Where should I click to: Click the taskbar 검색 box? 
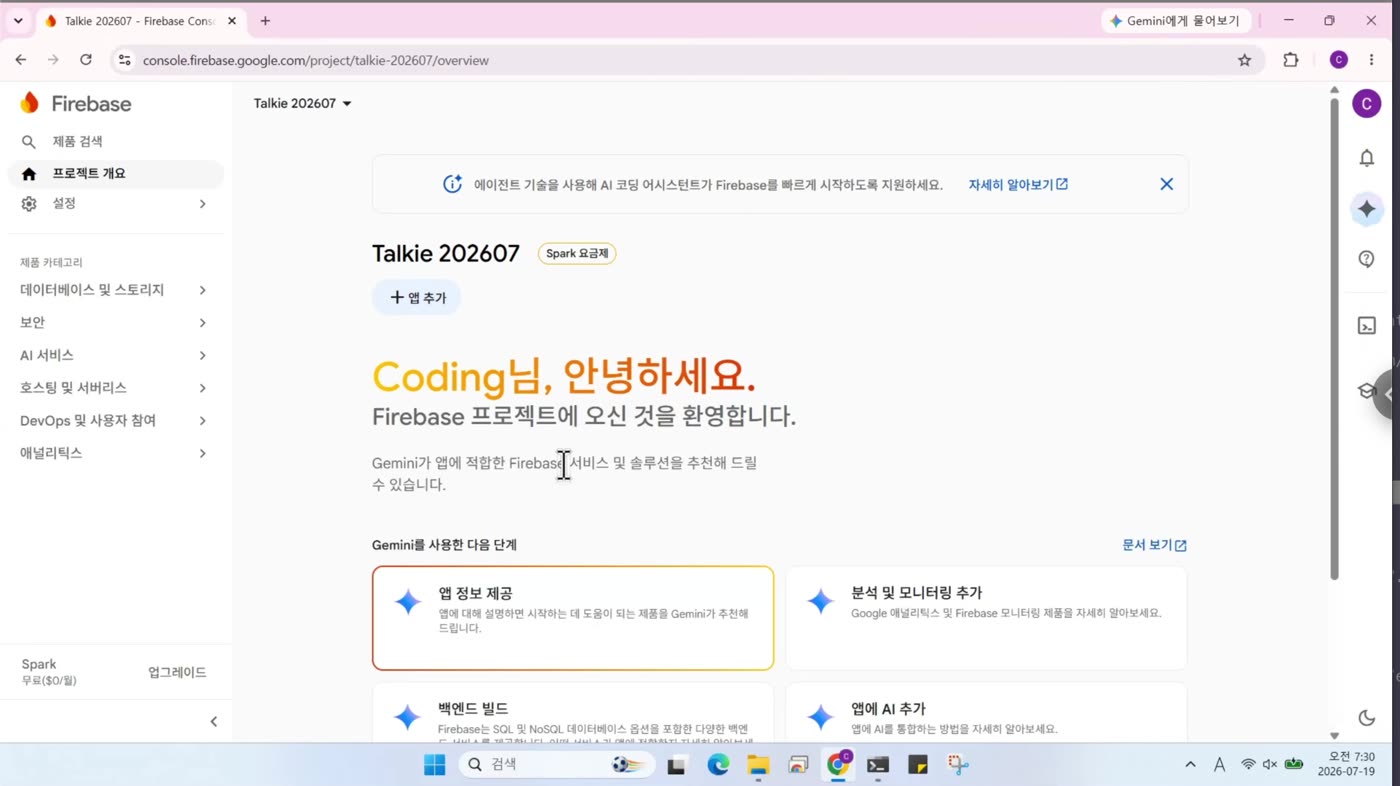tap(557, 765)
